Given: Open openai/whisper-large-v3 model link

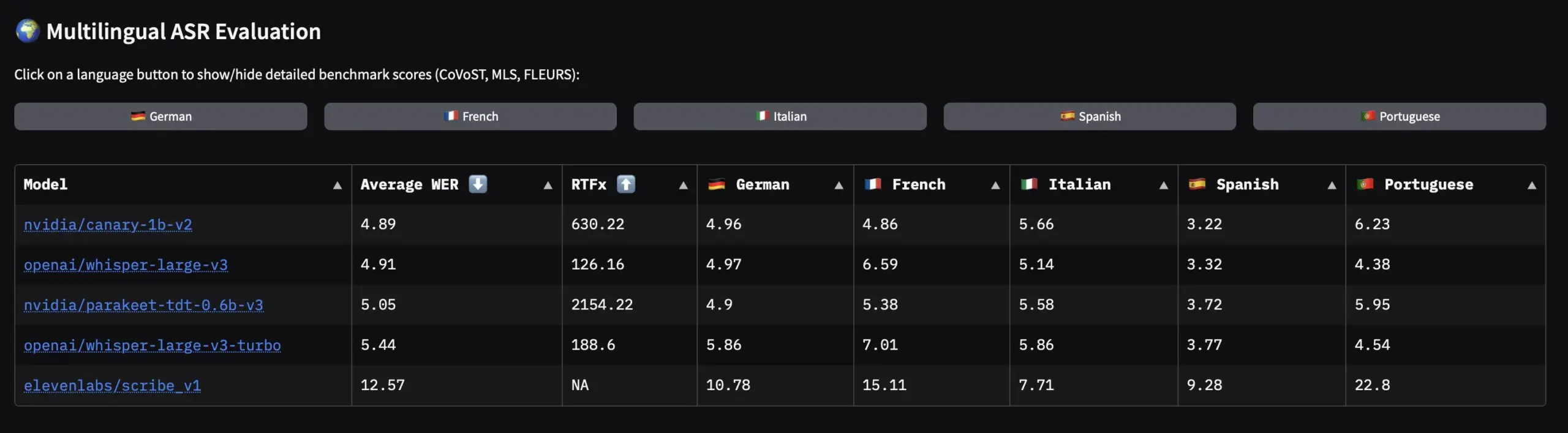Looking at the screenshot, I should point(126,265).
